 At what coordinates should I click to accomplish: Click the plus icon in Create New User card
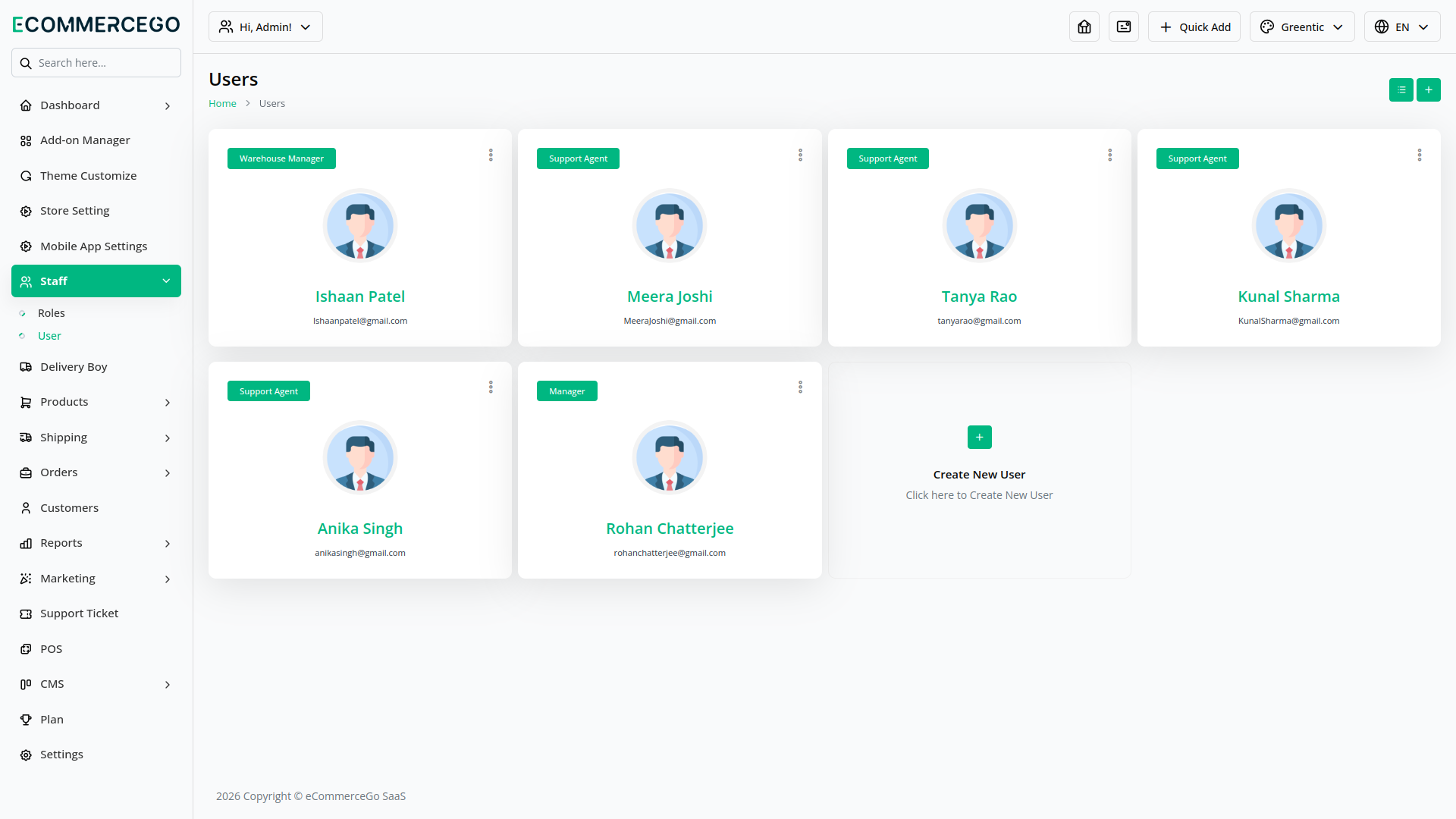(x=979, y=438)
